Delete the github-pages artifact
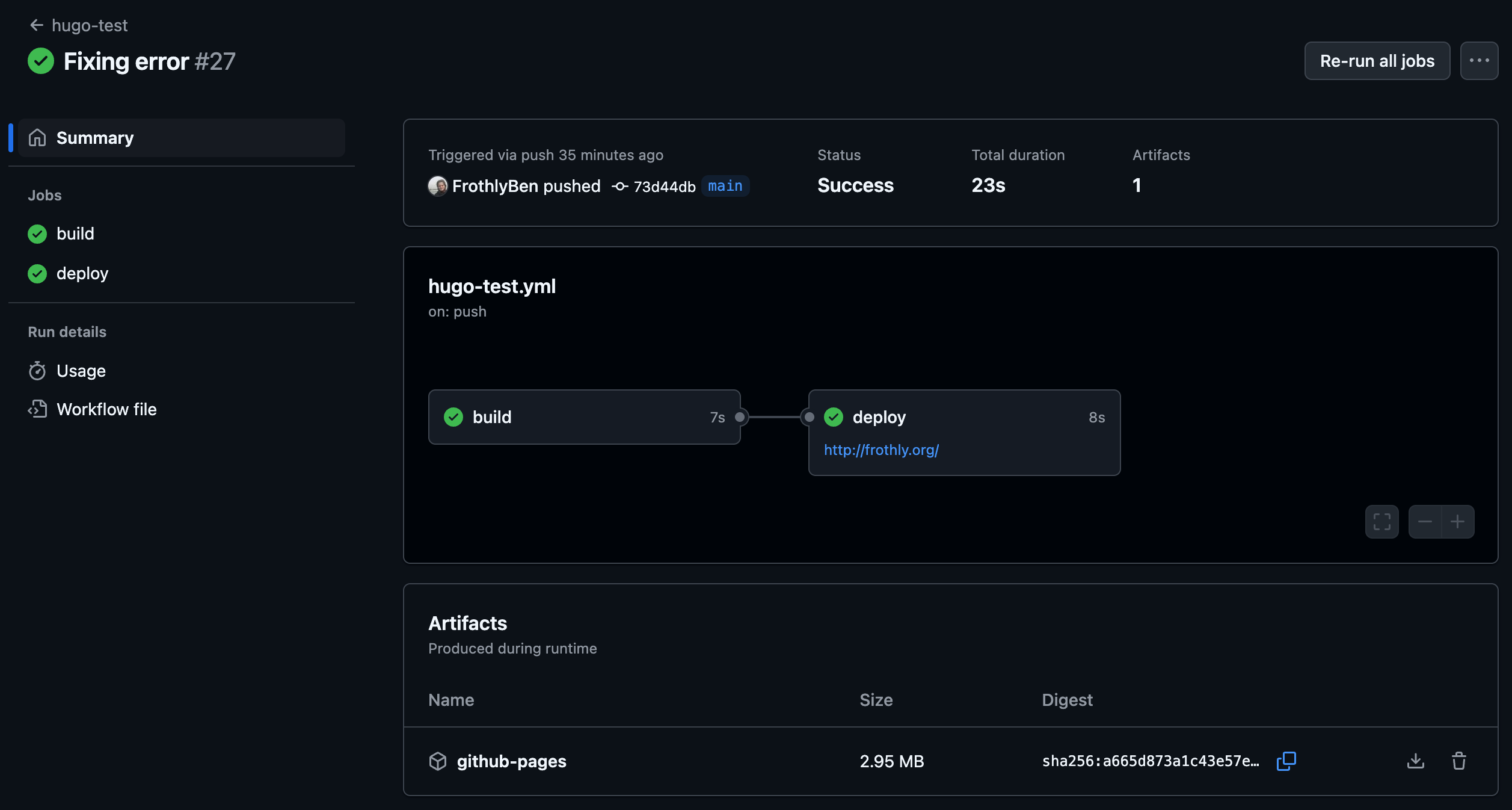This screenshot has width=1512, height=810. point(1459,761)
